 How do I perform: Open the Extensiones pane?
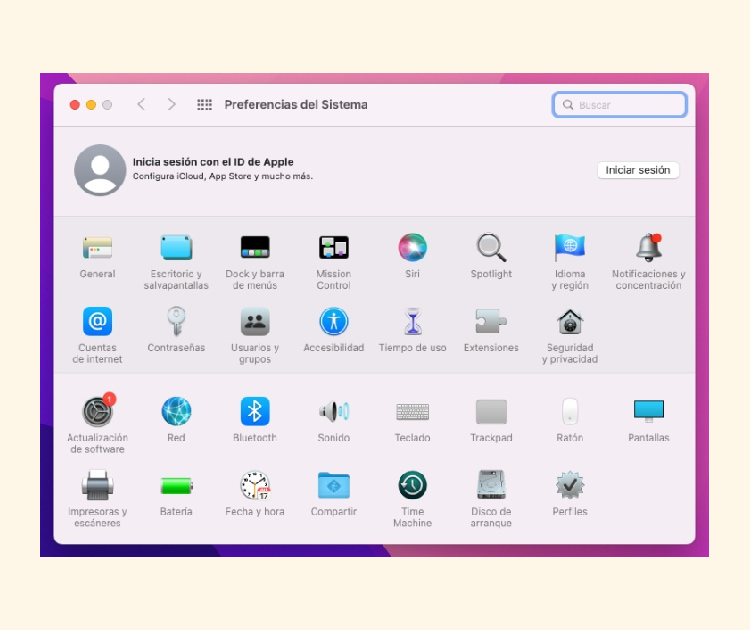point(491,321)
